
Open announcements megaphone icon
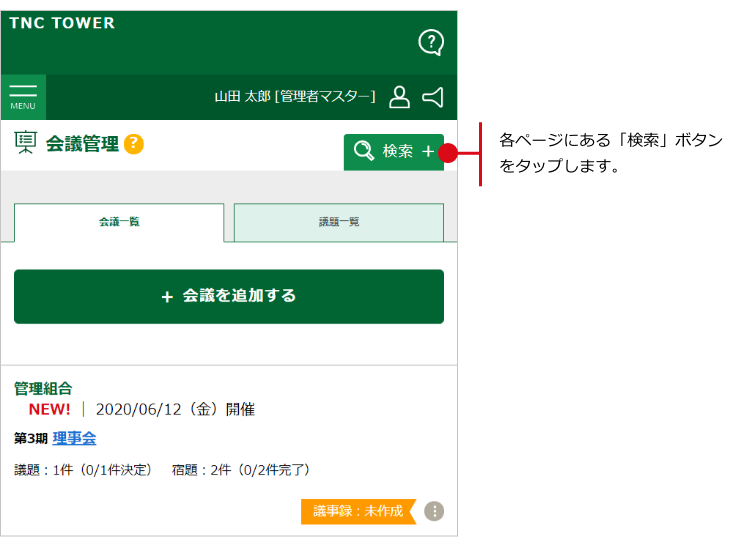432,97
